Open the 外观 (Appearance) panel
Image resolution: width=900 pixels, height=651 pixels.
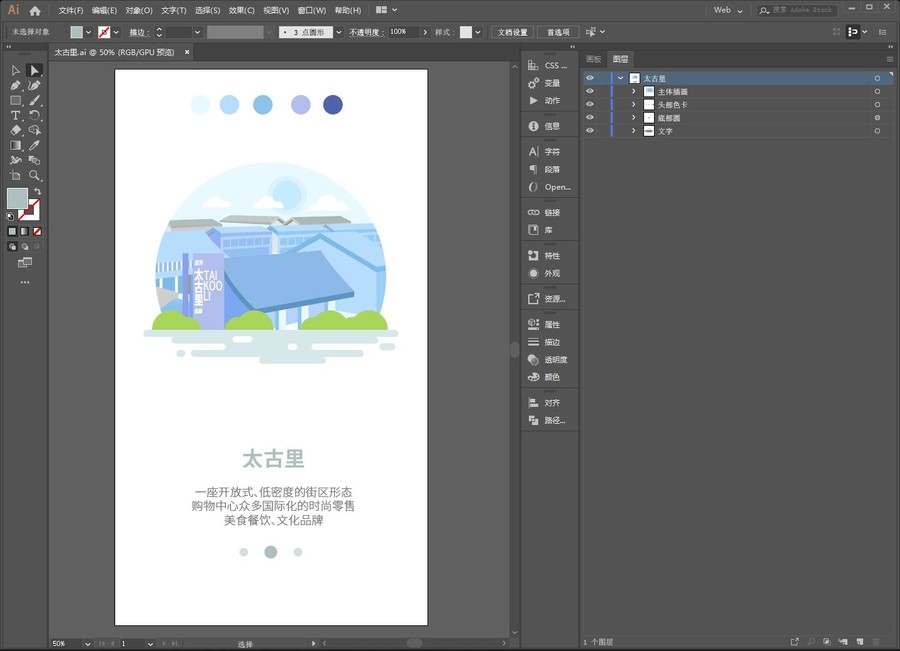pyautogui.click(x=548, y=273)
